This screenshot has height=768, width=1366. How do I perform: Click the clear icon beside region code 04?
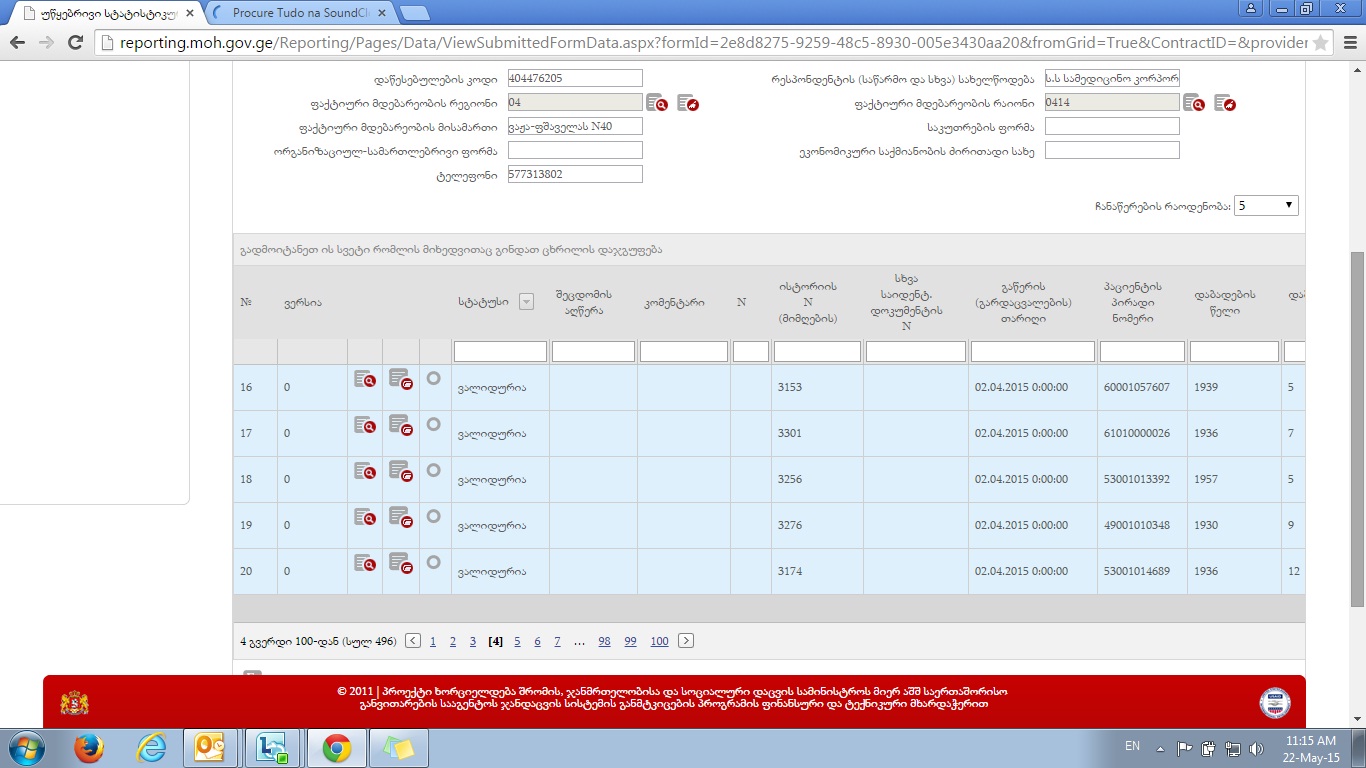click(688, 102)
